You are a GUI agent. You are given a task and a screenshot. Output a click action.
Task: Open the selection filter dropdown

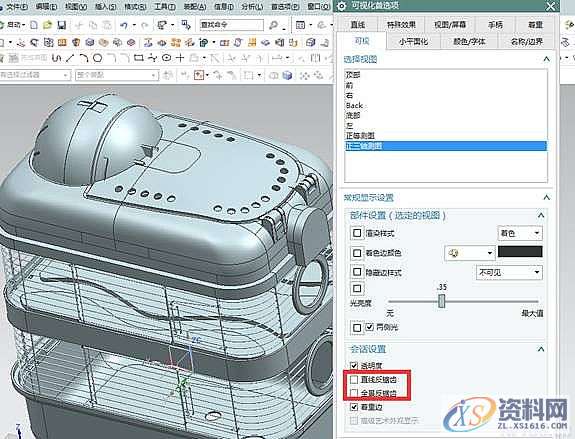(35, 75)
